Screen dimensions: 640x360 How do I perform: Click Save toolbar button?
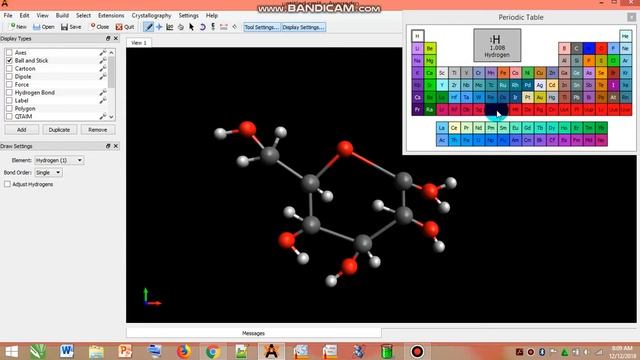tap(71, 27)
